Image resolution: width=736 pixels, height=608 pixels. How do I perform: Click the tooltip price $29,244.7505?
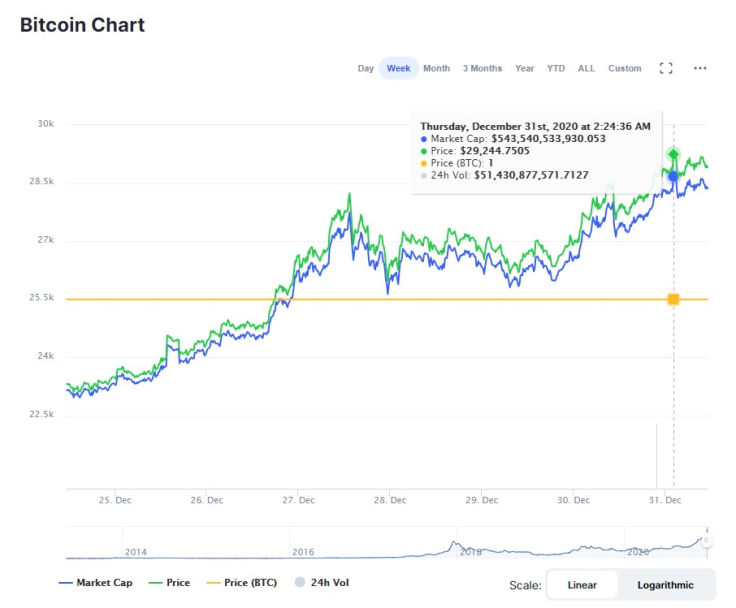point(495,151)
